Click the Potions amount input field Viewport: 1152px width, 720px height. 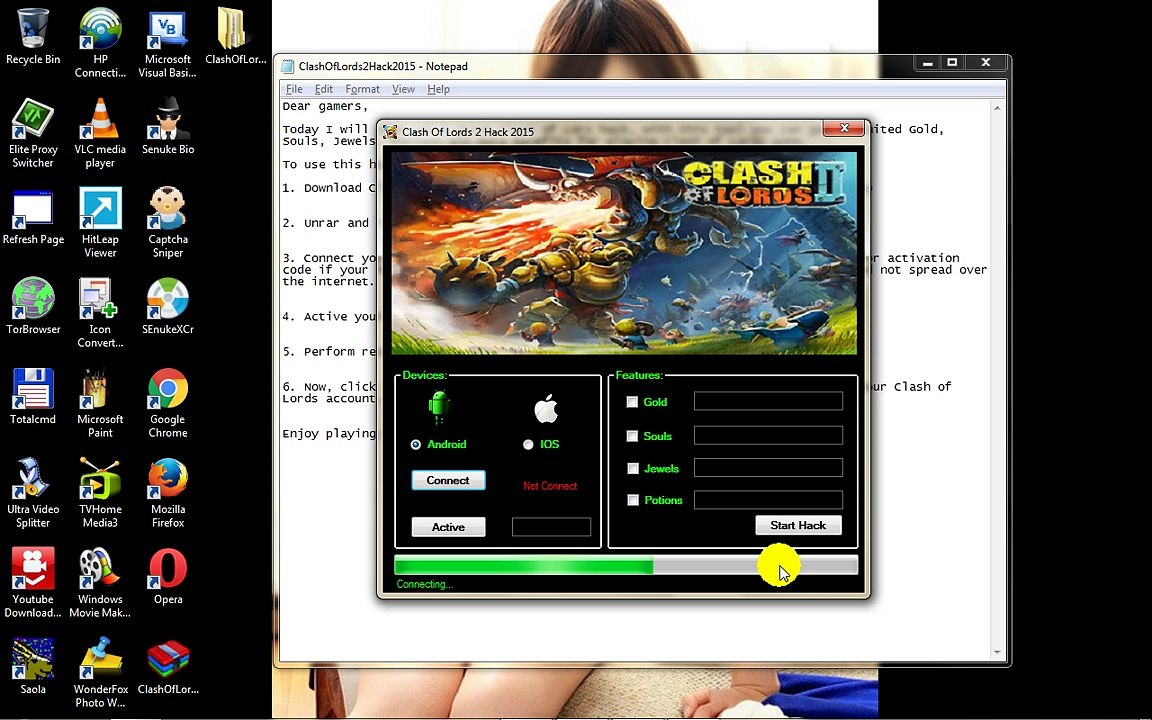(768, 500)
